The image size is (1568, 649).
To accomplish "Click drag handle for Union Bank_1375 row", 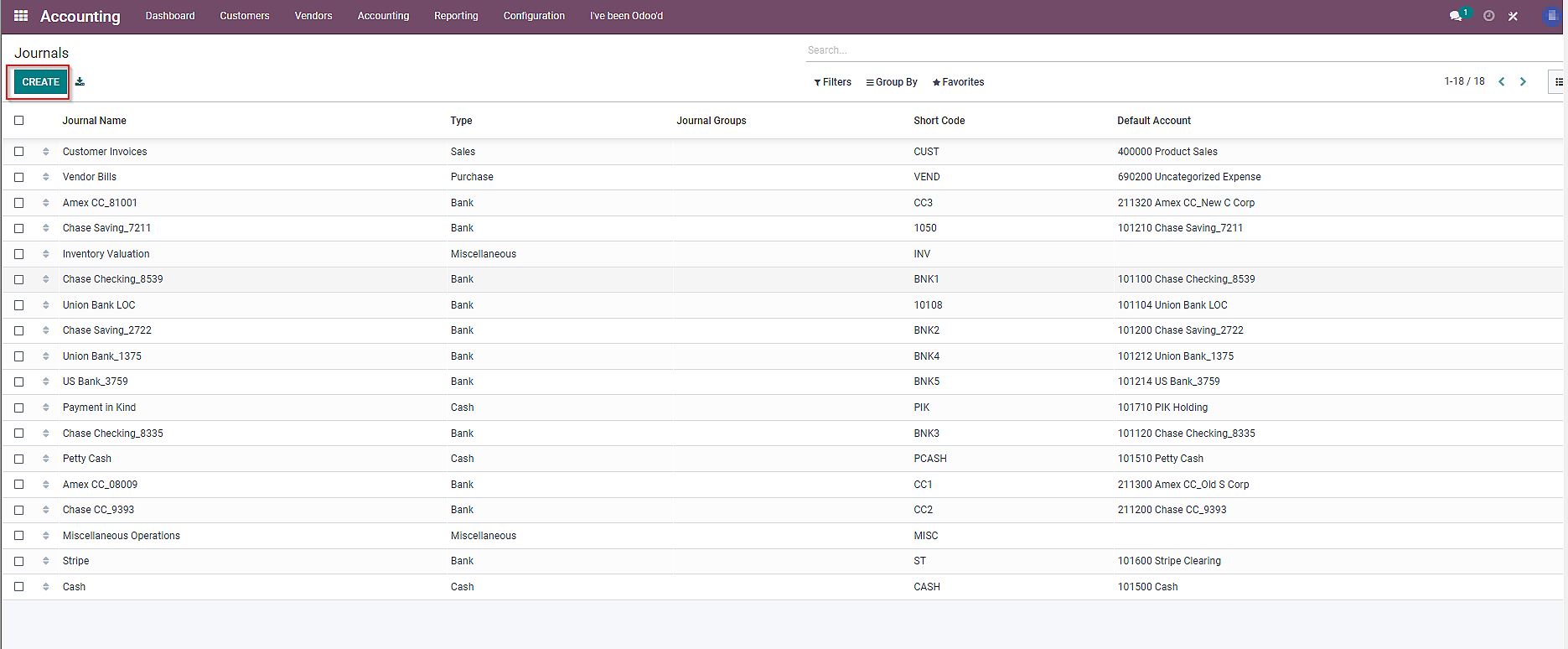I will 46,356.
